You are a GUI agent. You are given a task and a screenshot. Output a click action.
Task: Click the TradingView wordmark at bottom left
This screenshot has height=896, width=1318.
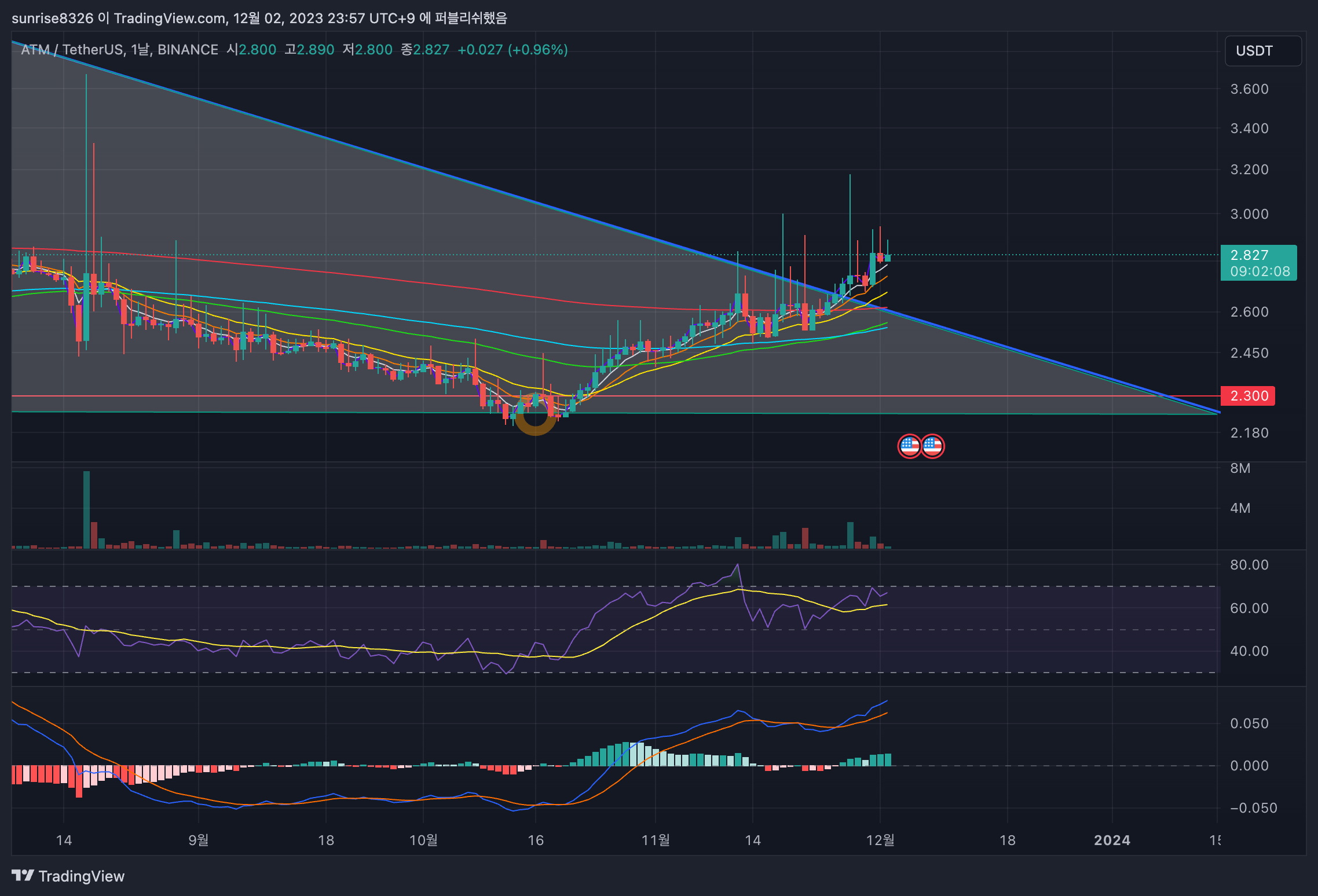coord(81,876)
